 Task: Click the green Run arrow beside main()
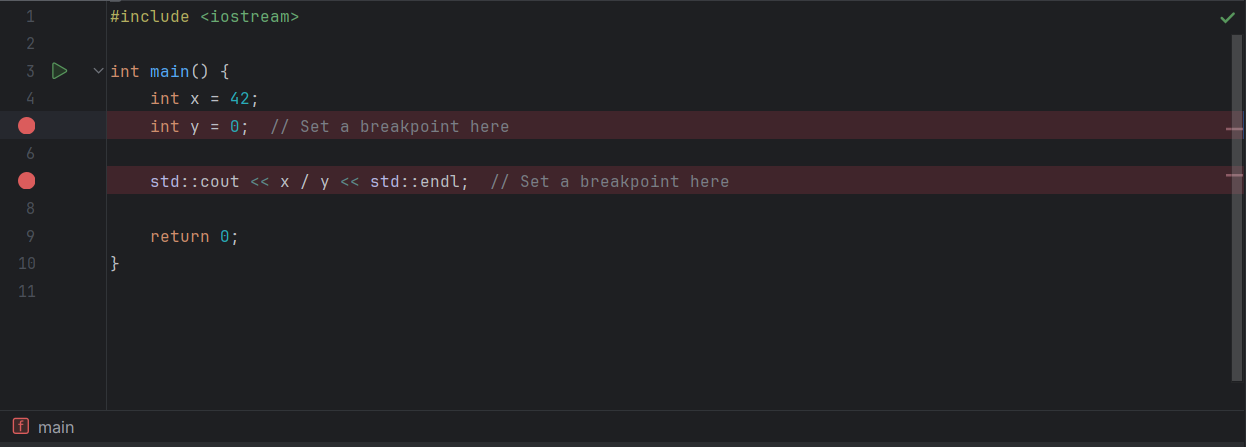pos(59,71)
